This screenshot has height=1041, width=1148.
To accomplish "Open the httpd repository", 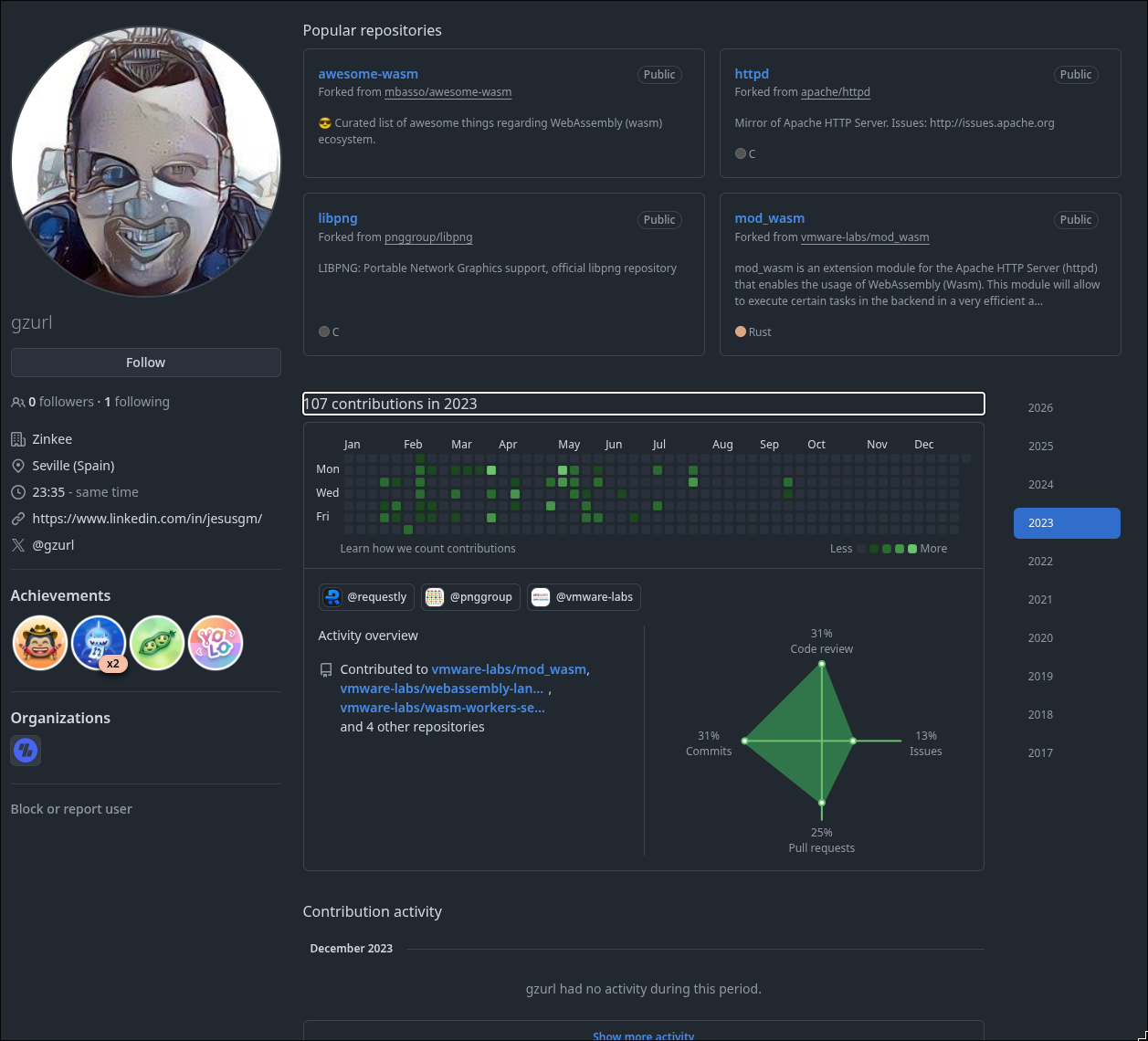I will click(752, 74).
